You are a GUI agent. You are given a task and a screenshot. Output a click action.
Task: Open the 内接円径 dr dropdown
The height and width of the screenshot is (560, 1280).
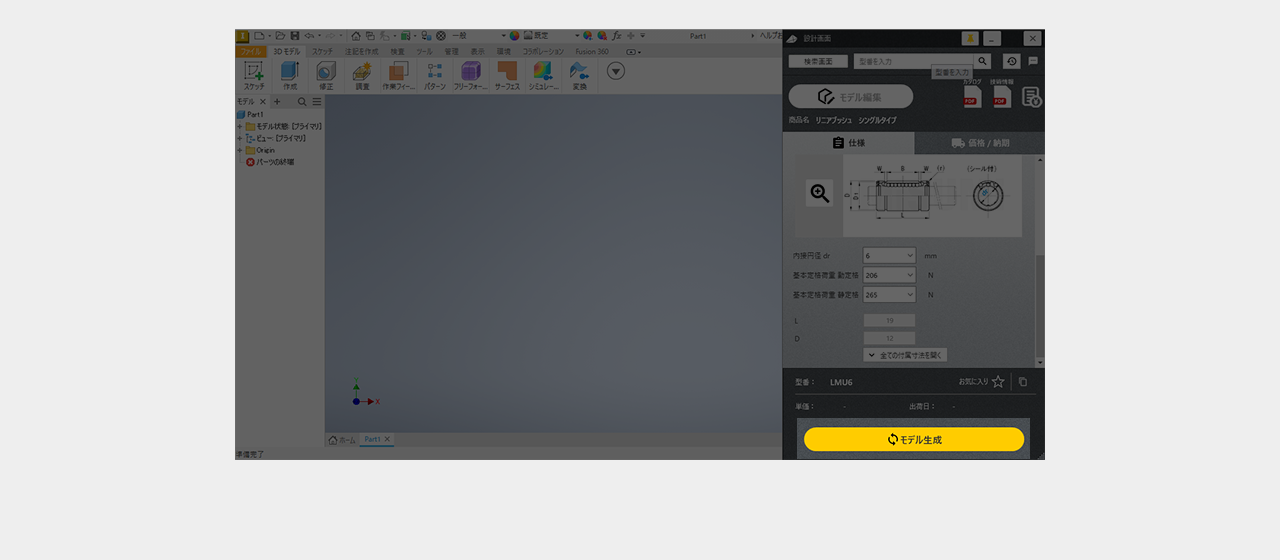click(x=889, y=256)
